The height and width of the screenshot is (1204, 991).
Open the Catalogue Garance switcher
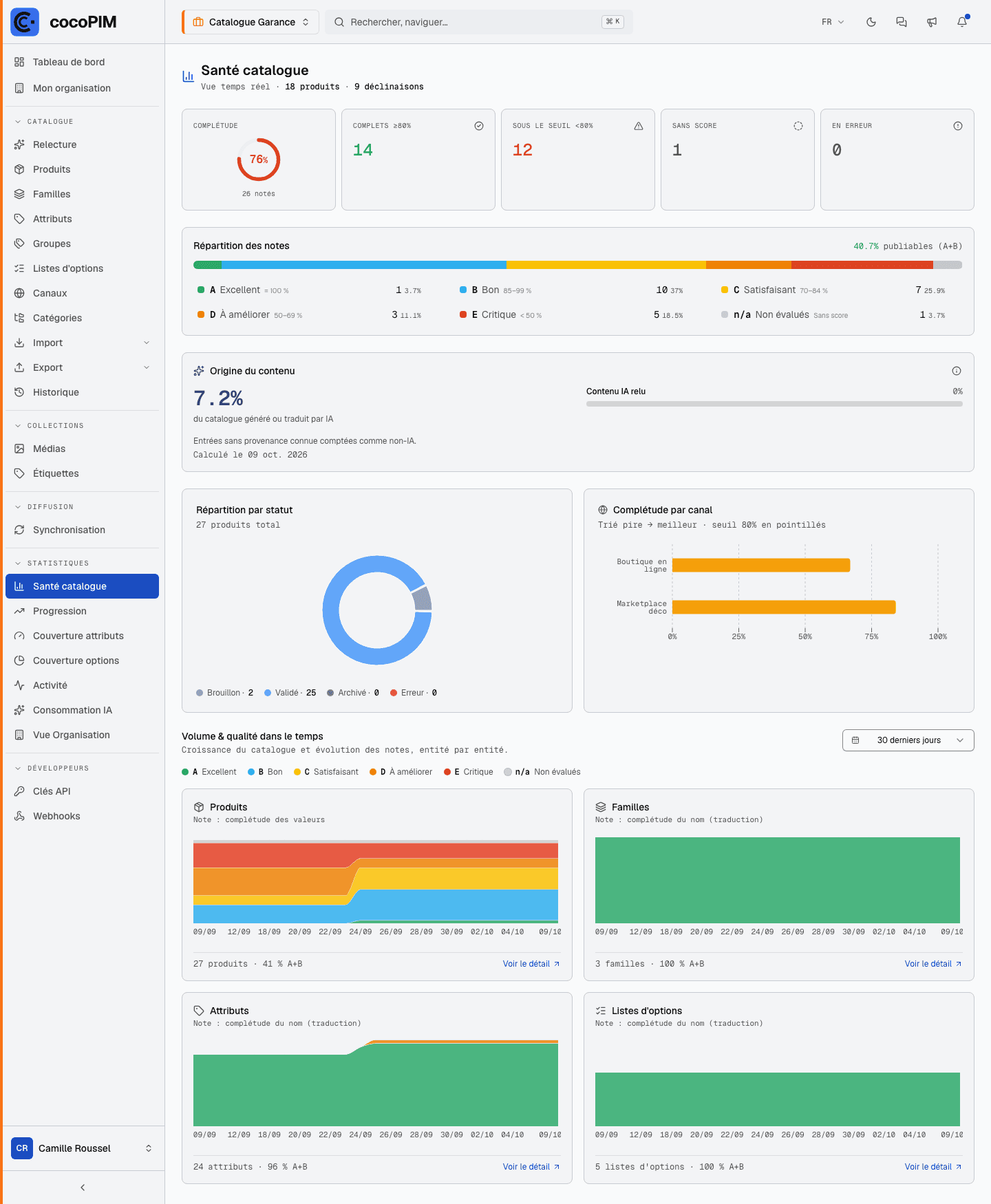[251, 22]
